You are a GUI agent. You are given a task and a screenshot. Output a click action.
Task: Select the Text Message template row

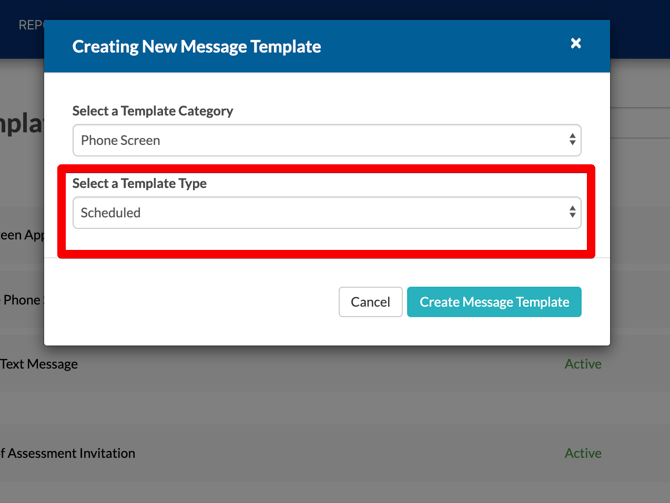(39, 364)
